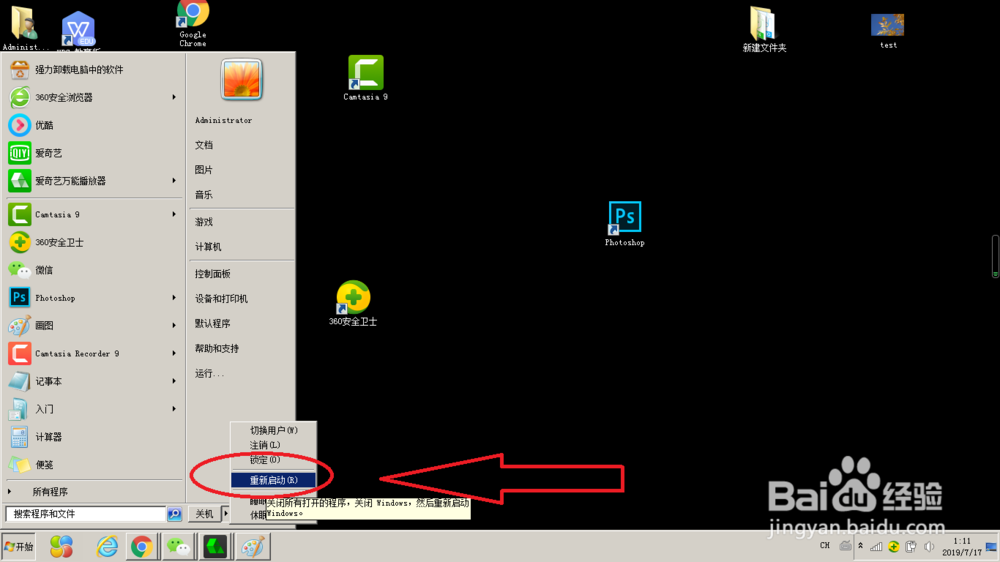Click the 关机 shutdown button
The image size is (1000, 562).
point(204,514)
